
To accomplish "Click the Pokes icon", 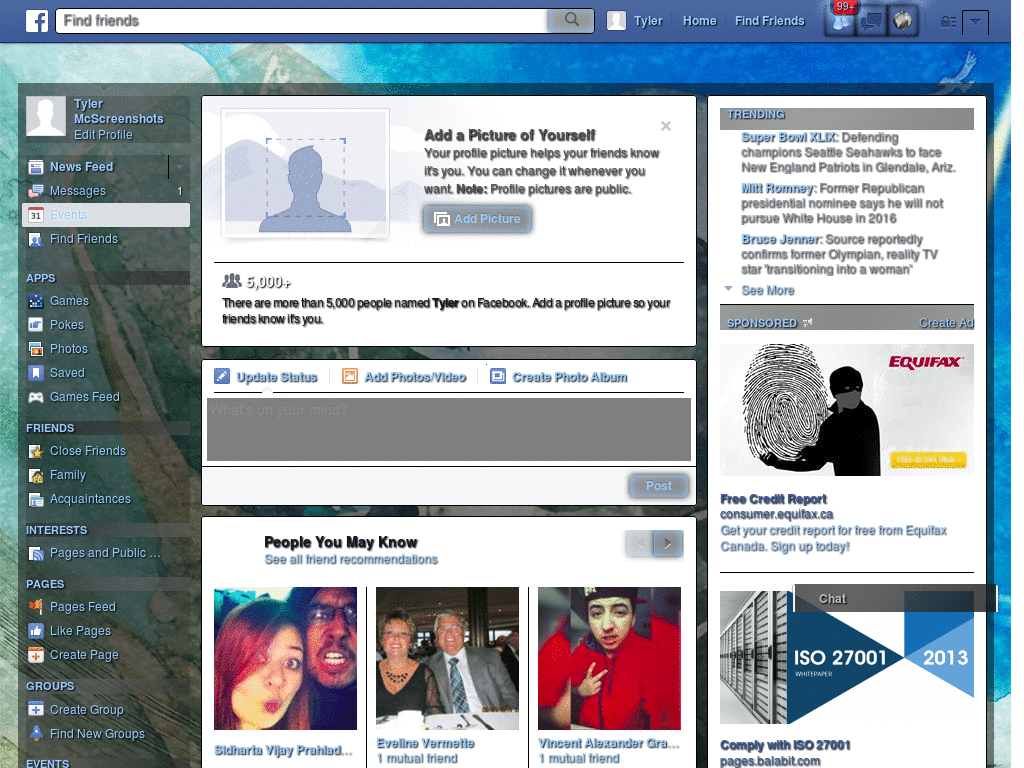I will pyautogui.click(x=36, y=325).
